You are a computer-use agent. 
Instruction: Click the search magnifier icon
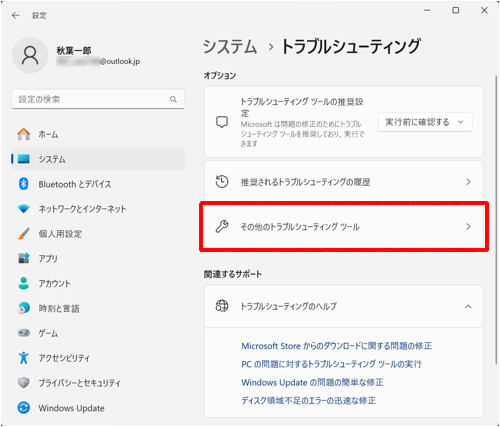(173, 99)
